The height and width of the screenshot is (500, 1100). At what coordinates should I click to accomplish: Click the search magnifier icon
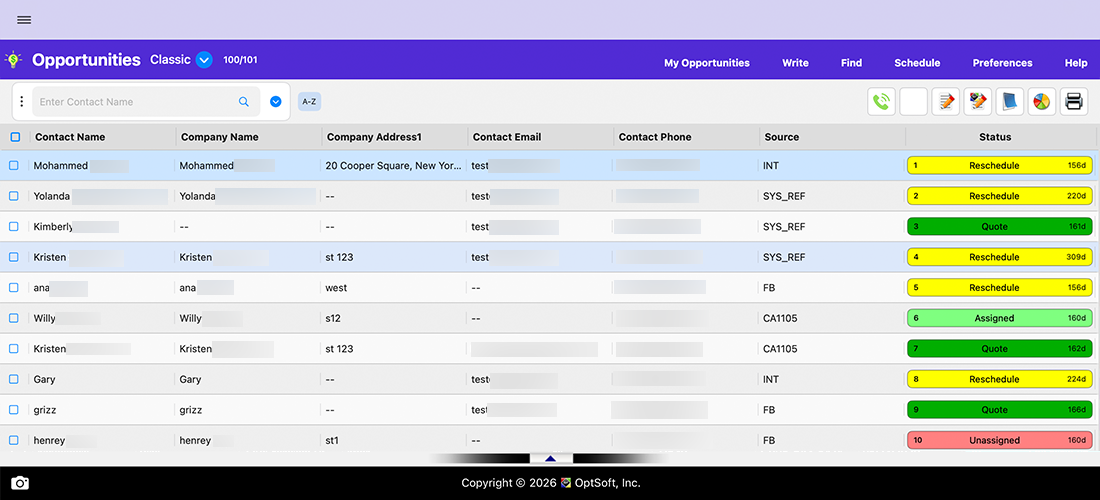(244, 102)
